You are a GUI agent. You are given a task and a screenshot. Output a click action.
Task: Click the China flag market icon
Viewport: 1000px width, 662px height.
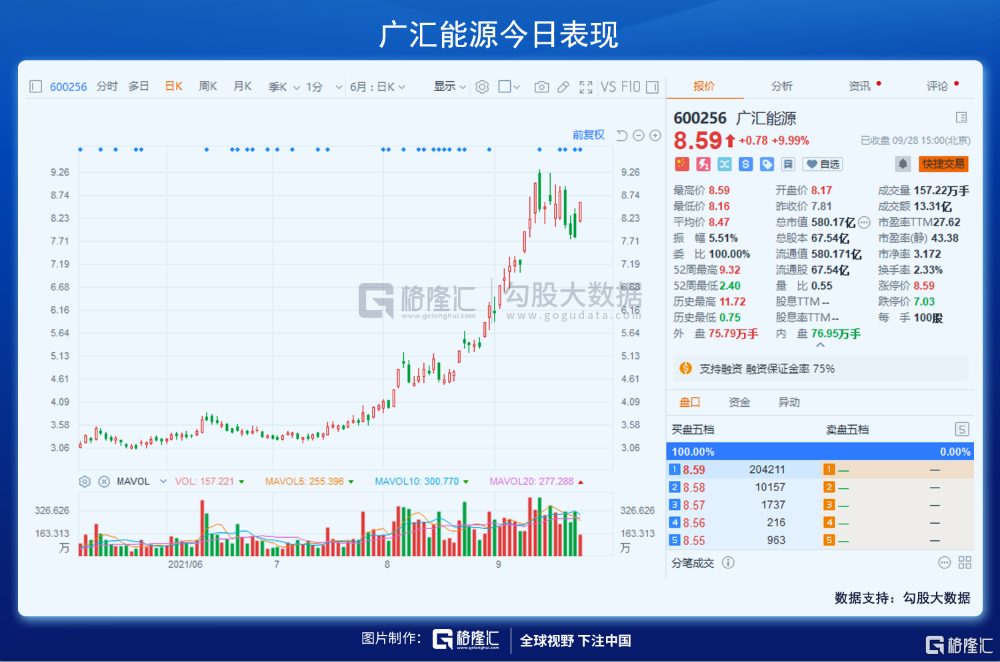682,165
